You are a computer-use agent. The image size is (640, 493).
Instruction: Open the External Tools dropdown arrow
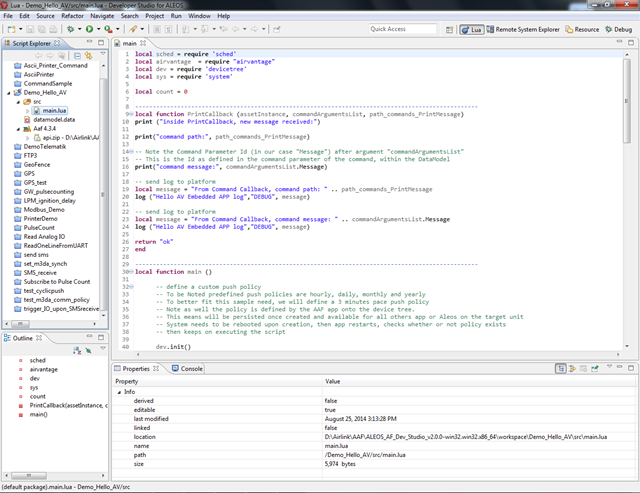click(118, 29)
